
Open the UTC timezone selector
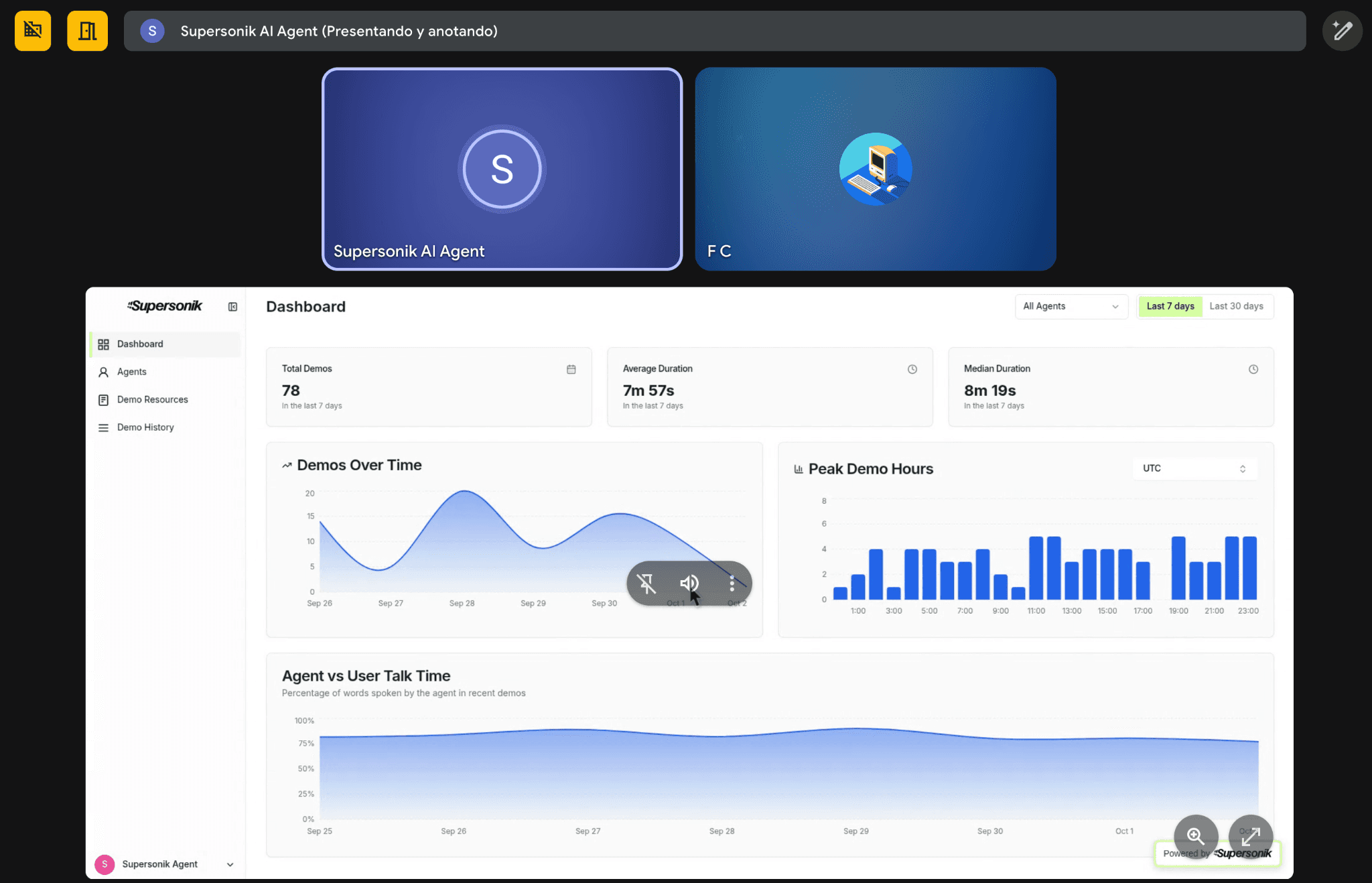coord(1194,468)
